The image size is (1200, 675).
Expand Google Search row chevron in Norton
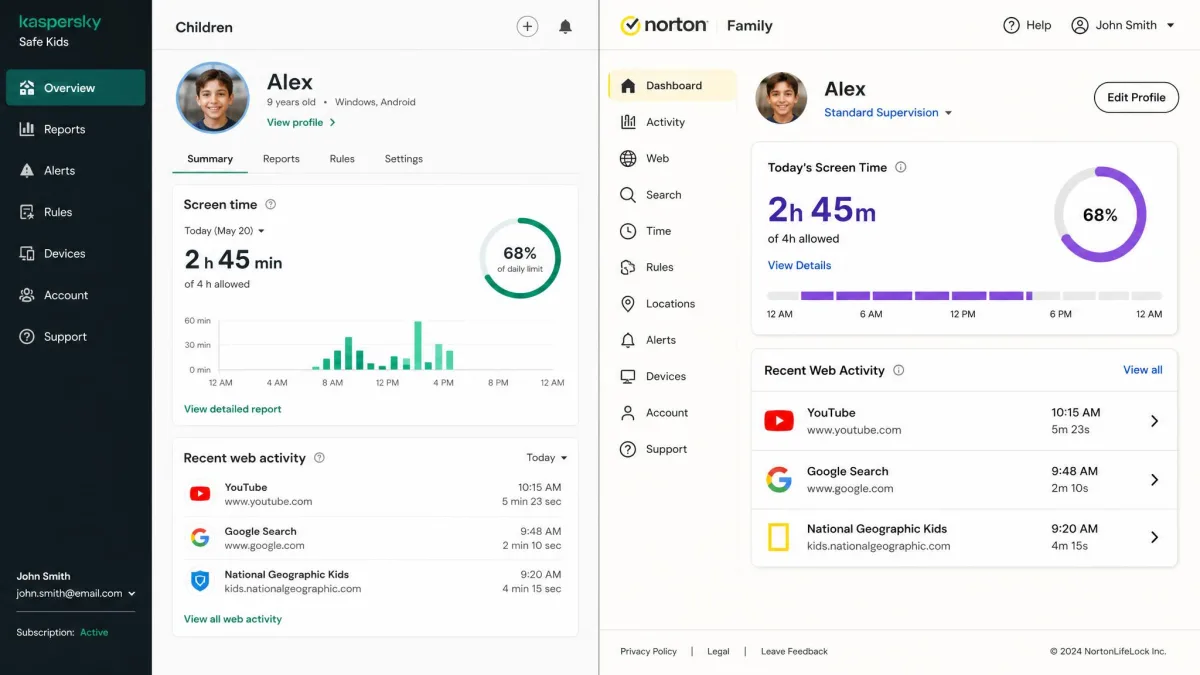point(1154,480)
